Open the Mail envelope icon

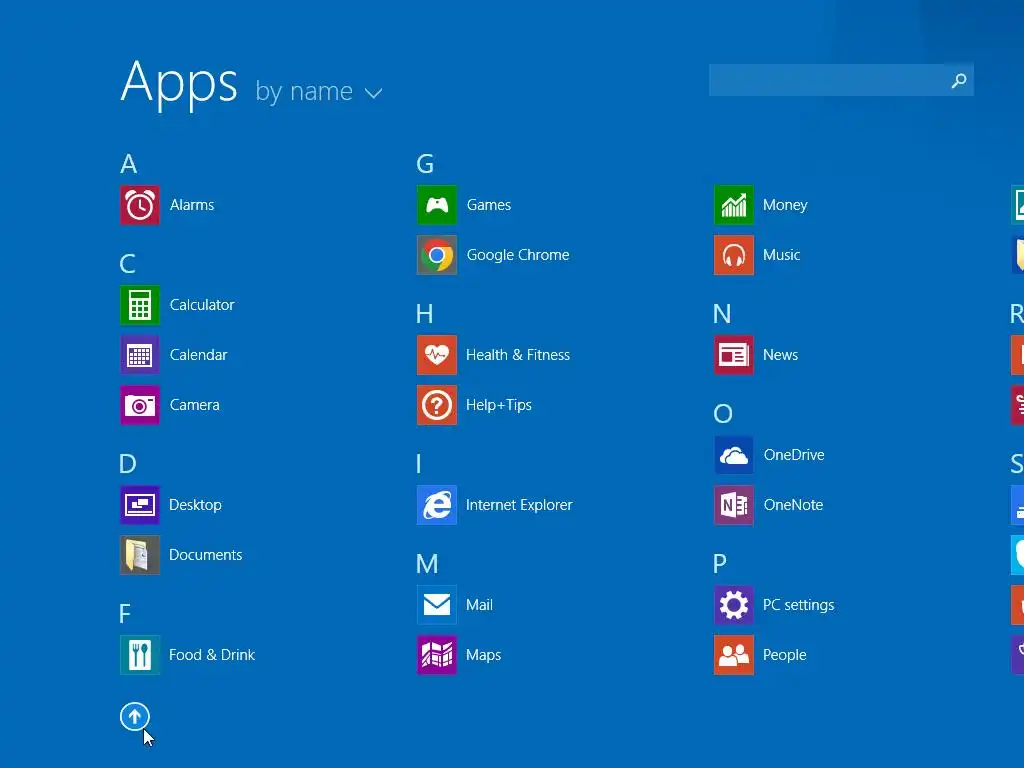click(437, 605)
